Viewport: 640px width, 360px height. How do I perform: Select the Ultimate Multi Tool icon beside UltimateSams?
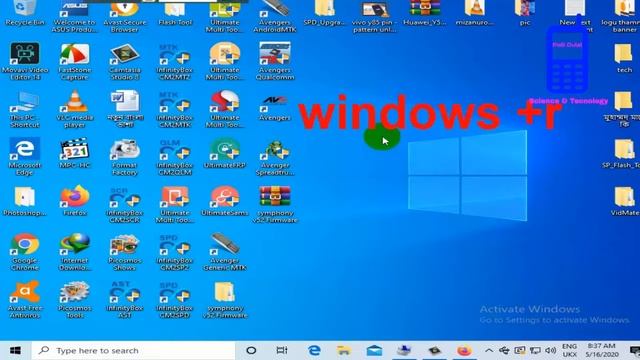175,204
